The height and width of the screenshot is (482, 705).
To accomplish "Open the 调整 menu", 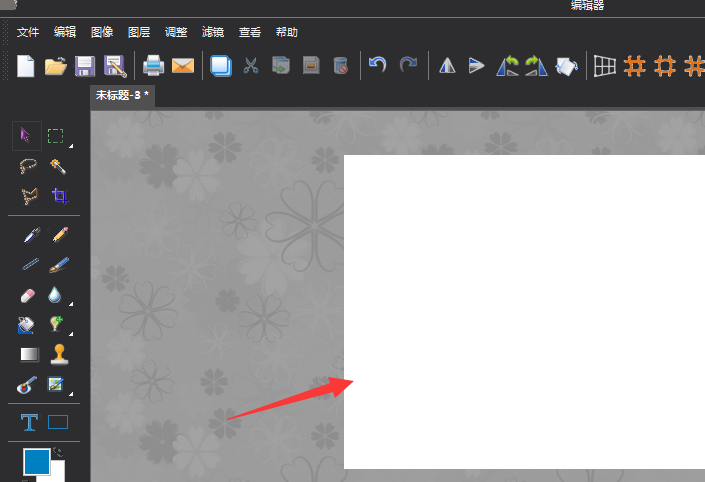I will click(x=176, y=32).
